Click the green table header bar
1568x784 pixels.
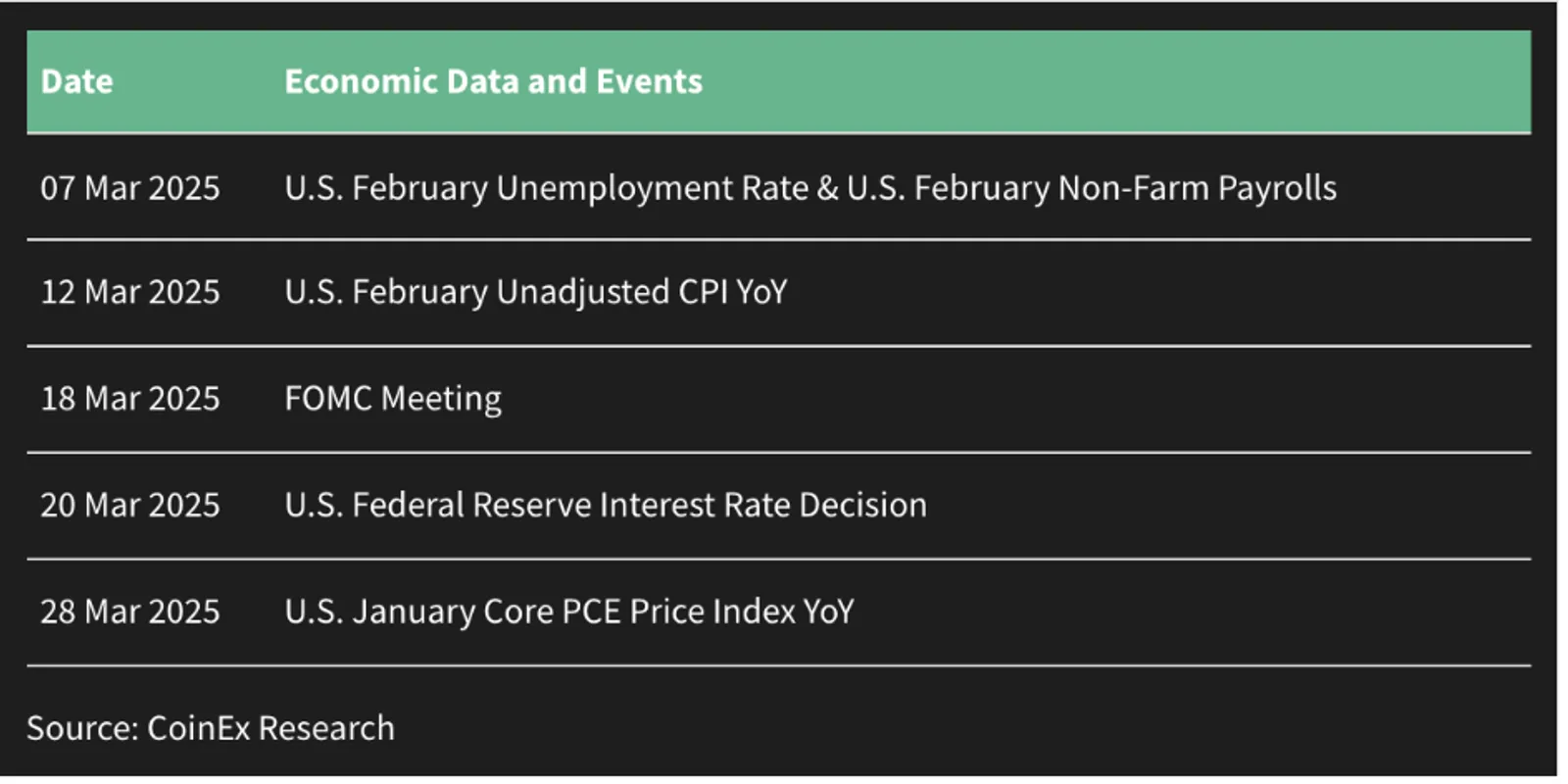click(778, 81)
